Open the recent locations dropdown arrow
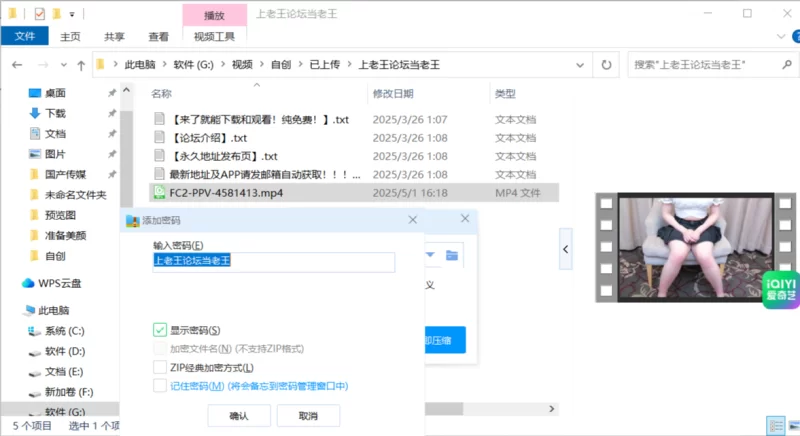The width and height of the screenshot is (800, 436). [64, 65]
